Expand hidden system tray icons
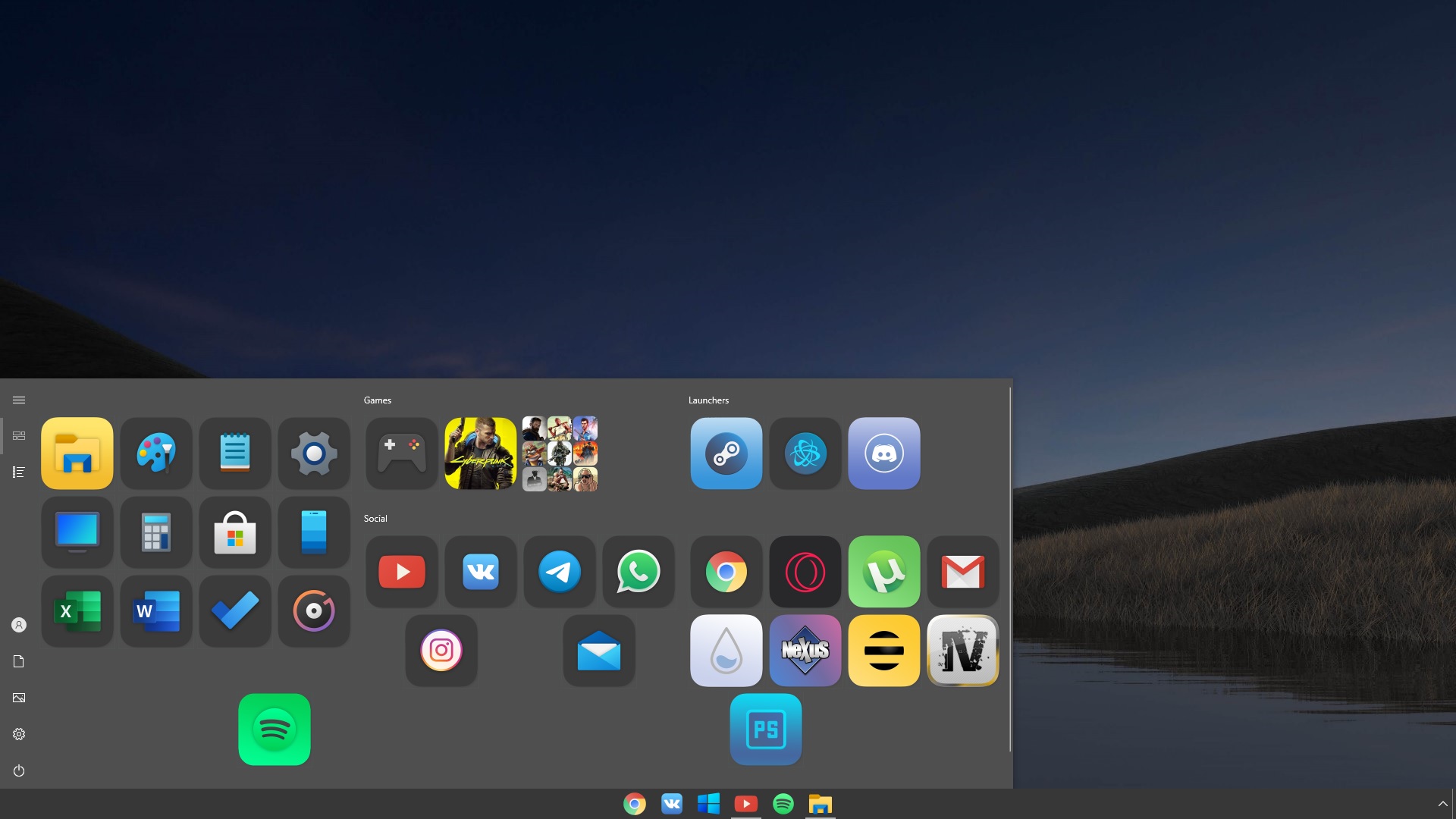Viewport: 1456px width, 819px height. [1442, 804]
